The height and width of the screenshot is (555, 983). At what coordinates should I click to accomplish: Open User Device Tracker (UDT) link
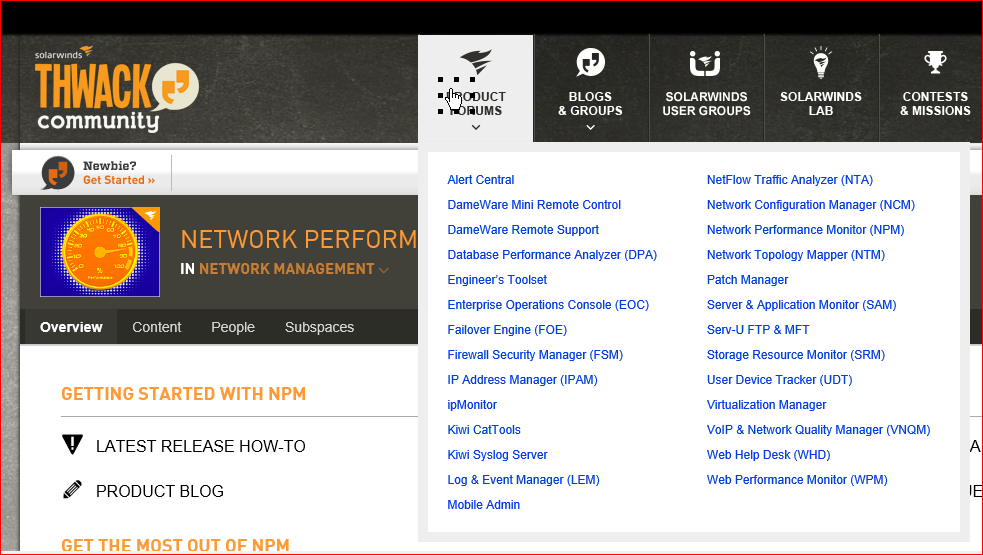pyautogui.click(x=779, y=380)
